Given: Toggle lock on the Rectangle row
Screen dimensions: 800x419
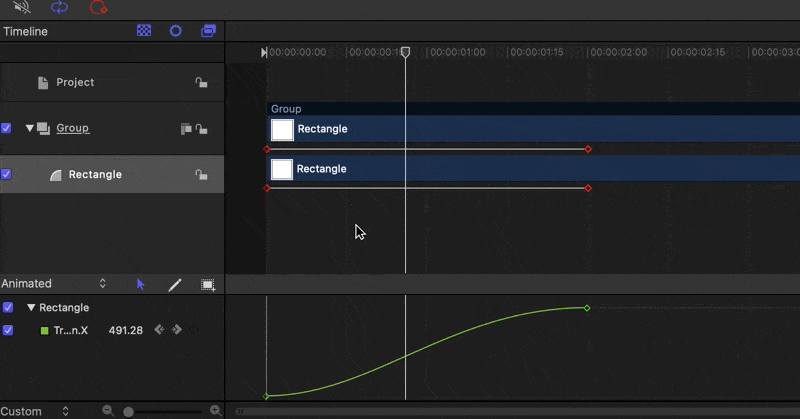Looking at the screenshot, I should (202, 175).
